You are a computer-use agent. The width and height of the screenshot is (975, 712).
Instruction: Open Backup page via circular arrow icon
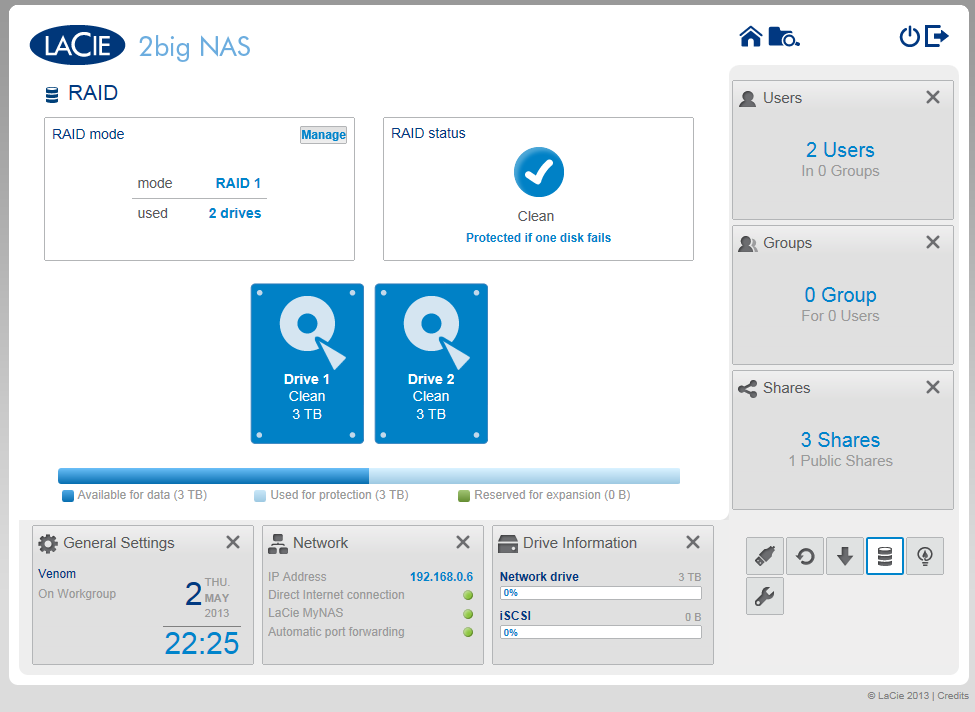(x=805, y=556)
